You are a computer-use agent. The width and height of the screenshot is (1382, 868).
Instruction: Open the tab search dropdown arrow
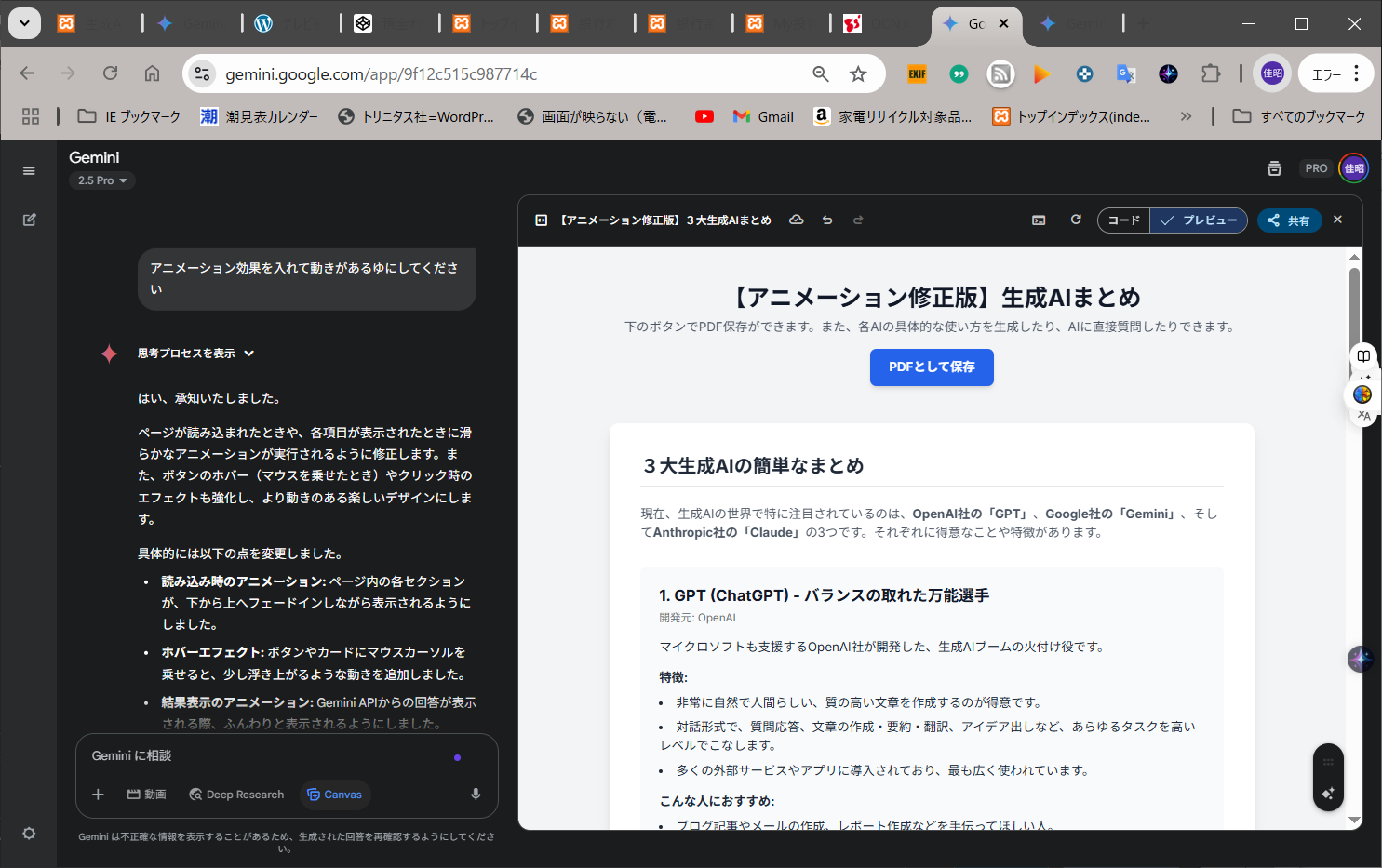(x=24, y=23)
